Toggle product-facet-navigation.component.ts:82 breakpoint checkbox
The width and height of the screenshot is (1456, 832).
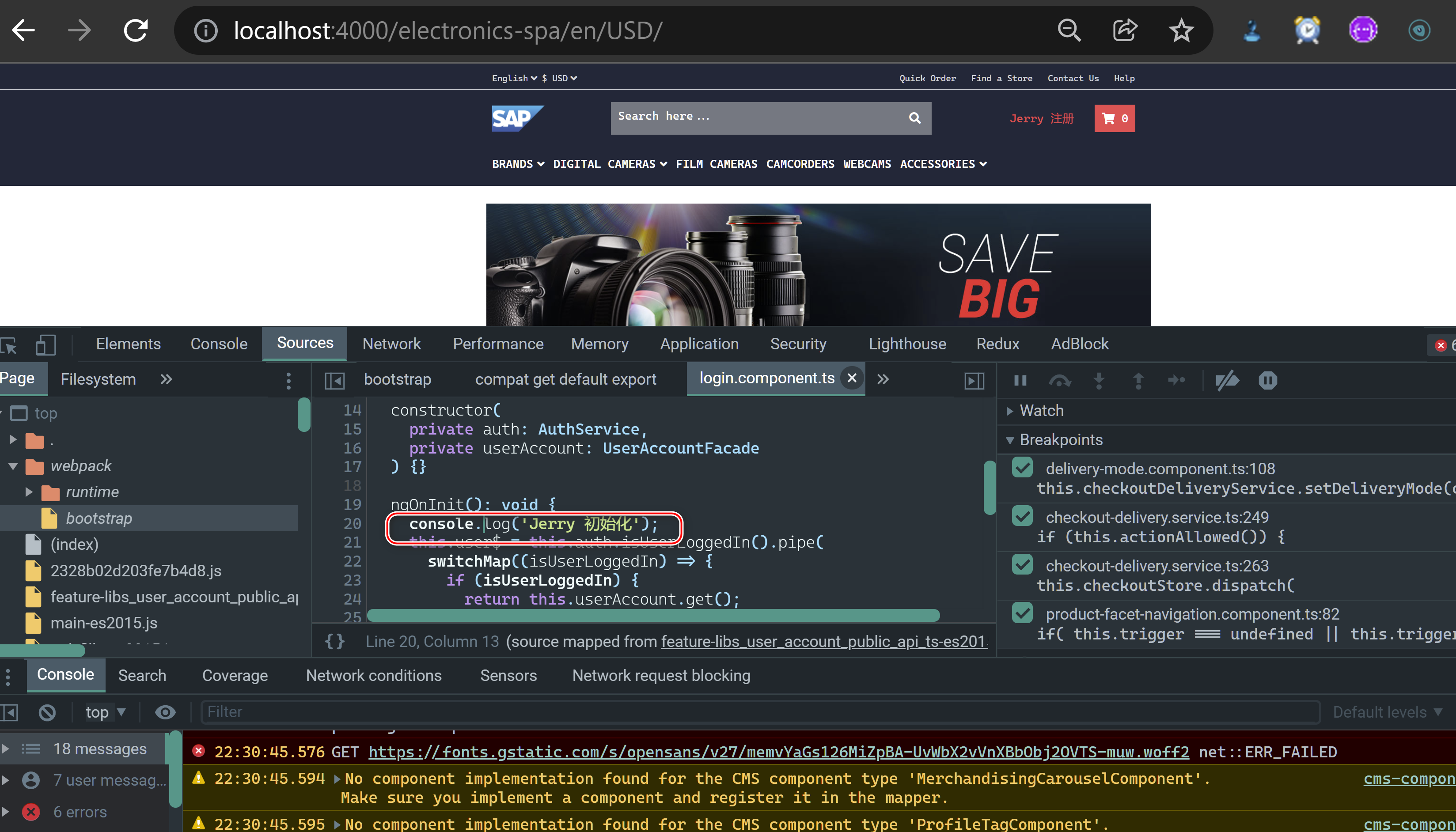coord(1022,613)
